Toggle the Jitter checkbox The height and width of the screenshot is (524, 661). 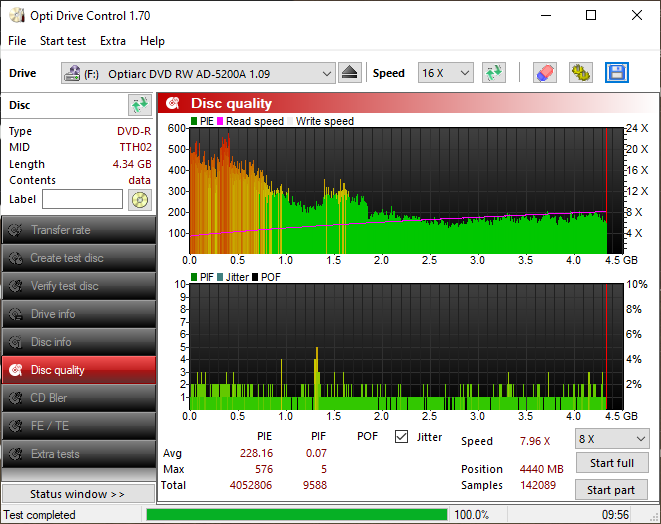(x=402, y=437)
